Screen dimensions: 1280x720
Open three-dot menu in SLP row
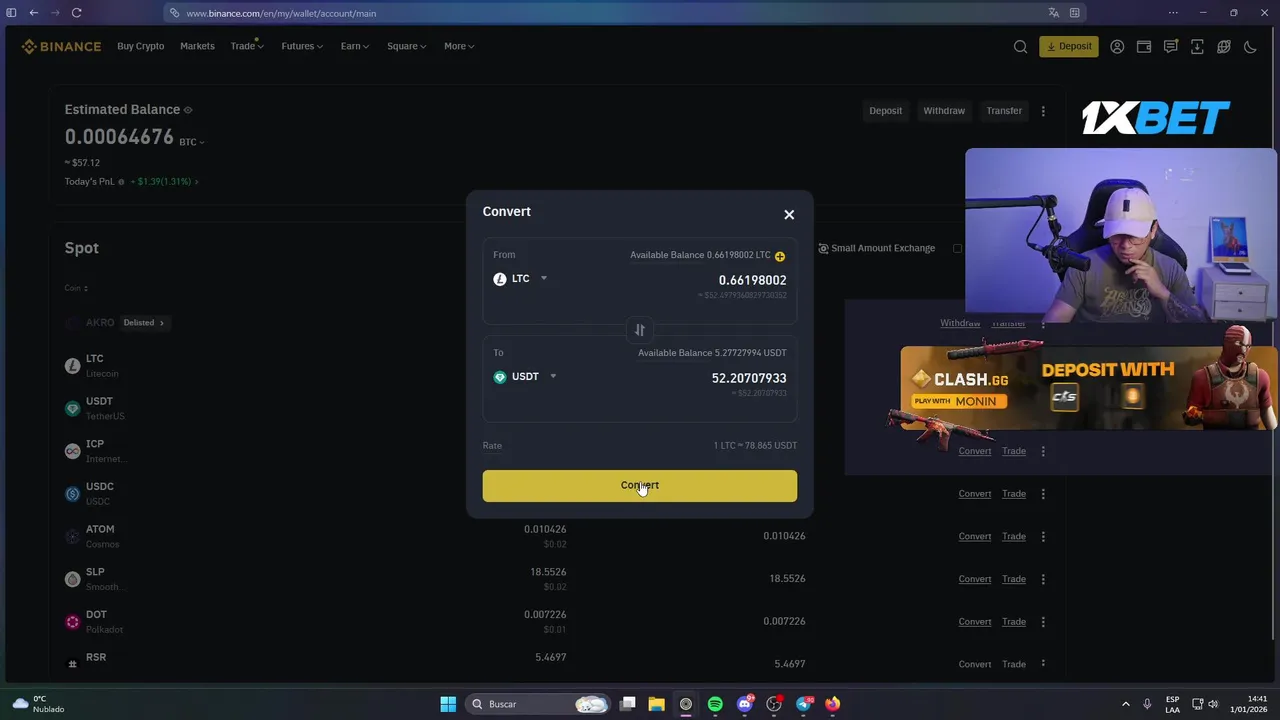tap(1043, 579)
